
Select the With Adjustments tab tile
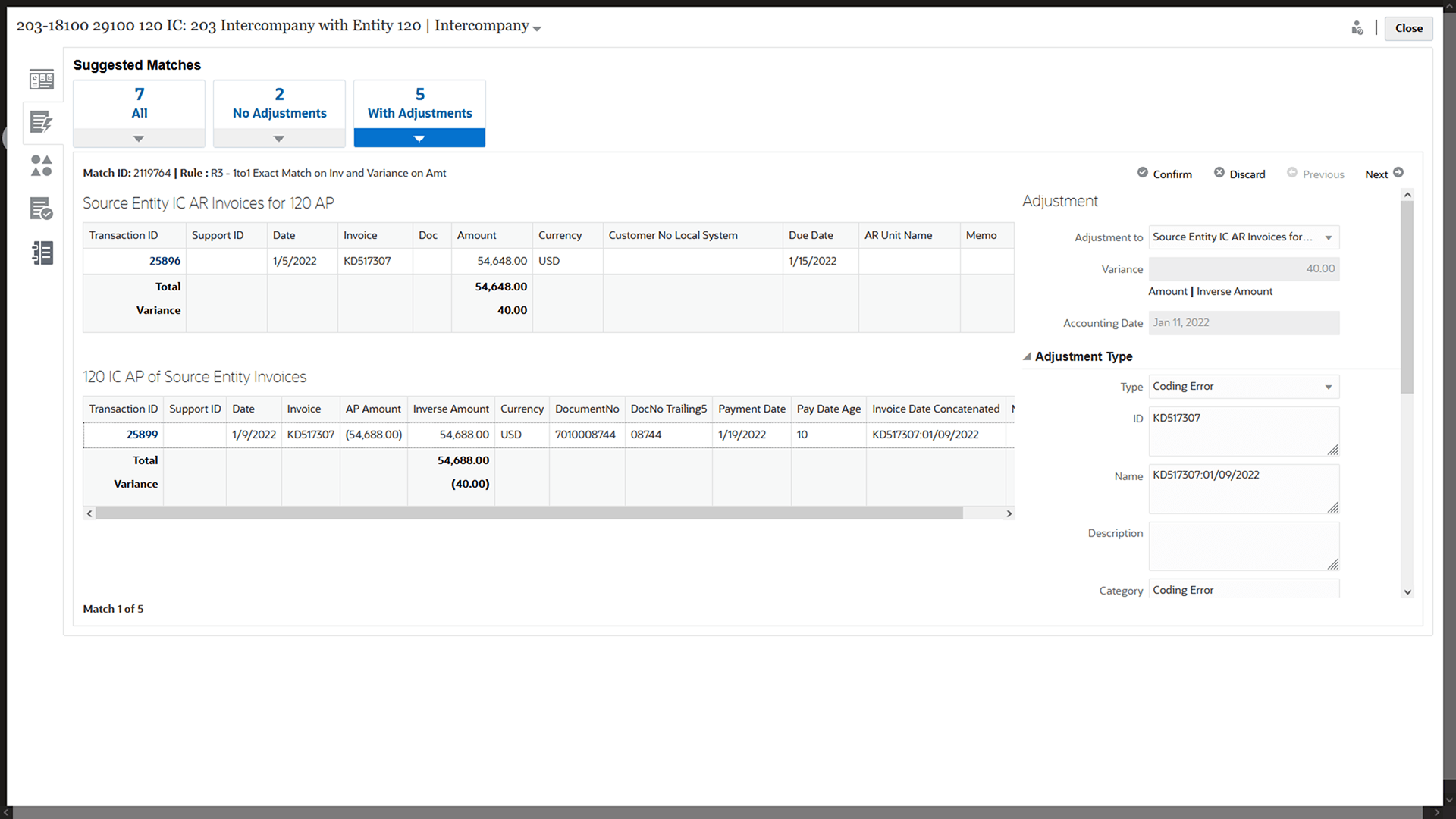tap(419, 105)
